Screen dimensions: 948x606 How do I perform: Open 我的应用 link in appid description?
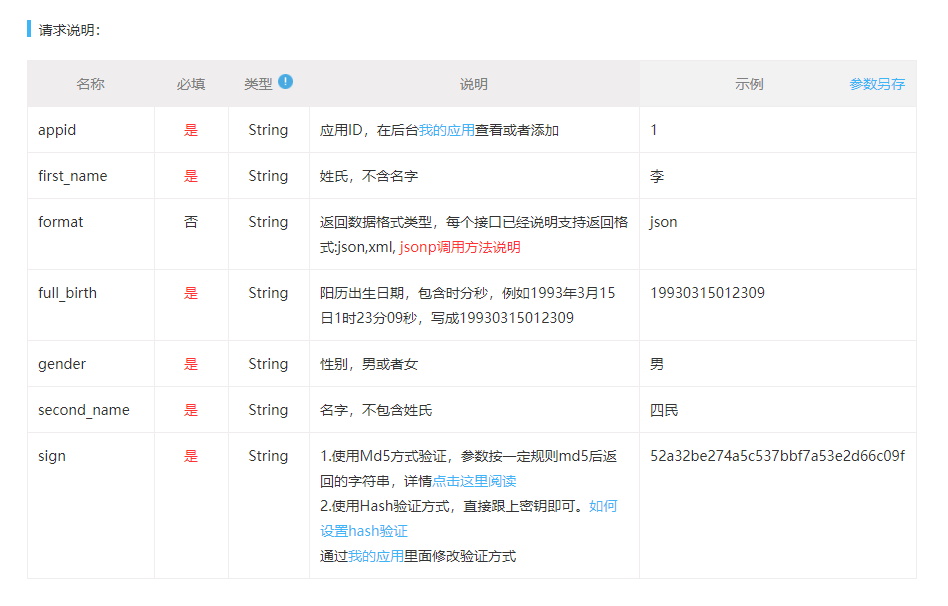point(447,130)
